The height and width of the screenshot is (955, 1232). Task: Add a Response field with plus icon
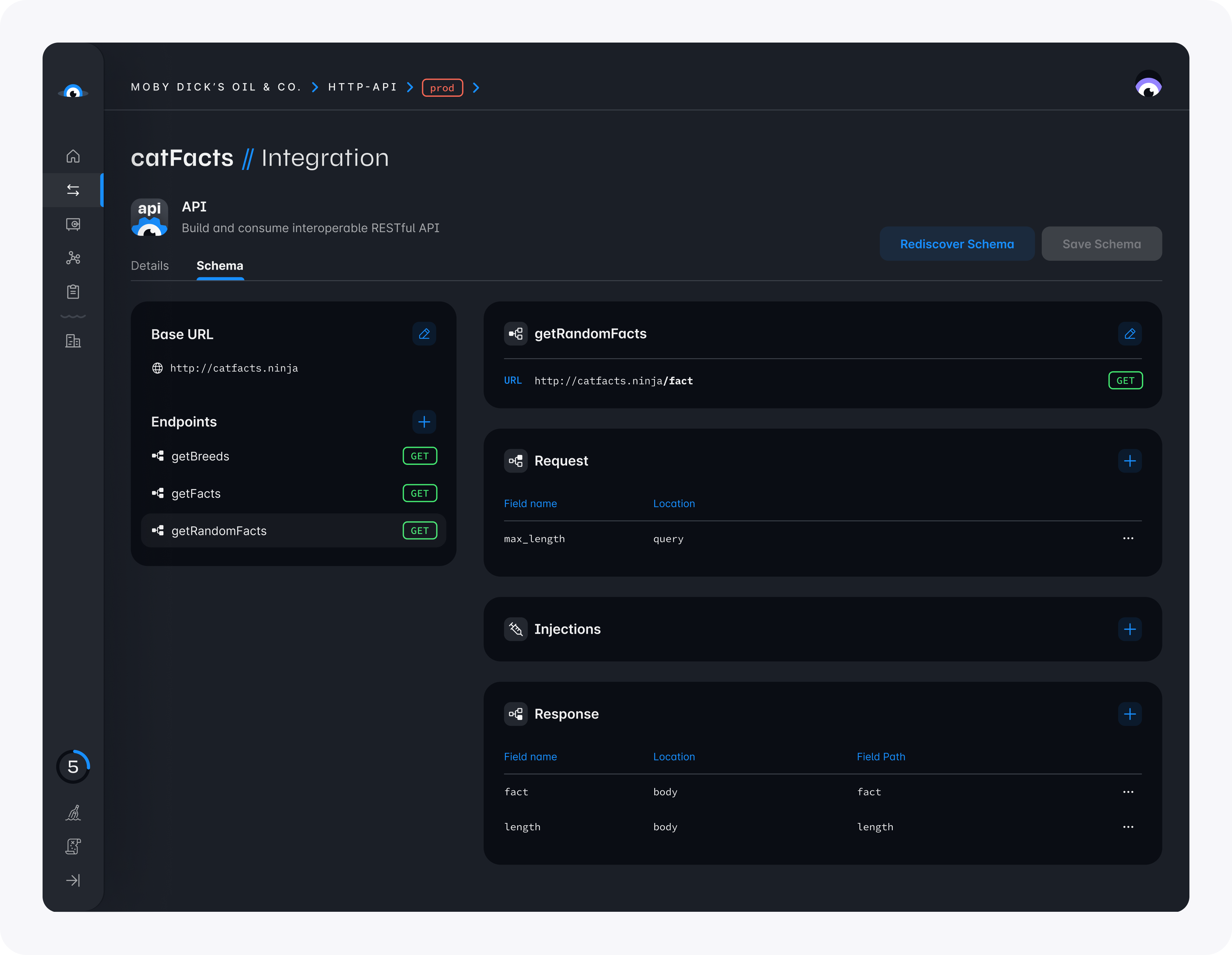(1129, 714)
